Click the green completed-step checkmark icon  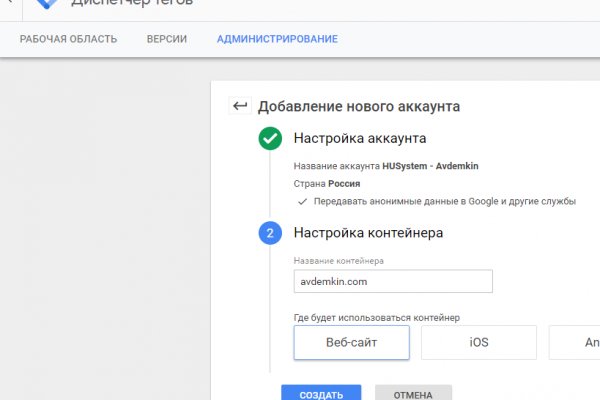270,139
